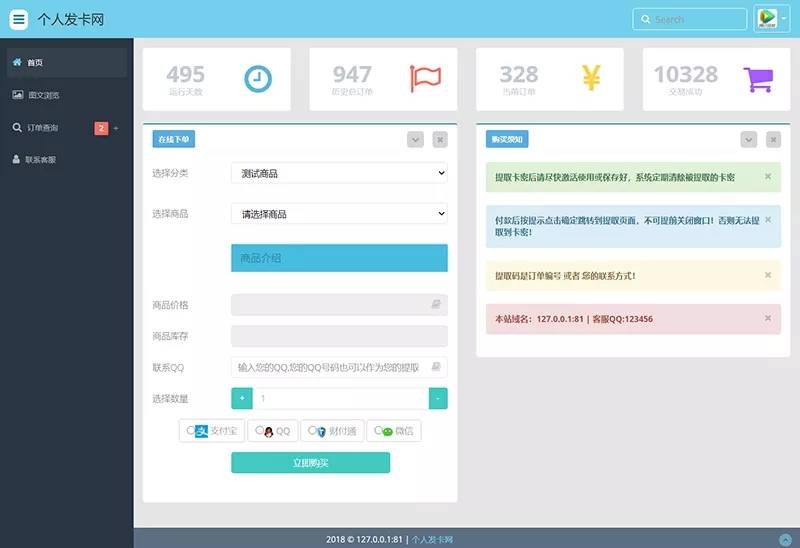Click the purple shopping cart icon
The height and width of the screenshot is (548, 800).
(x=759, y=78)
